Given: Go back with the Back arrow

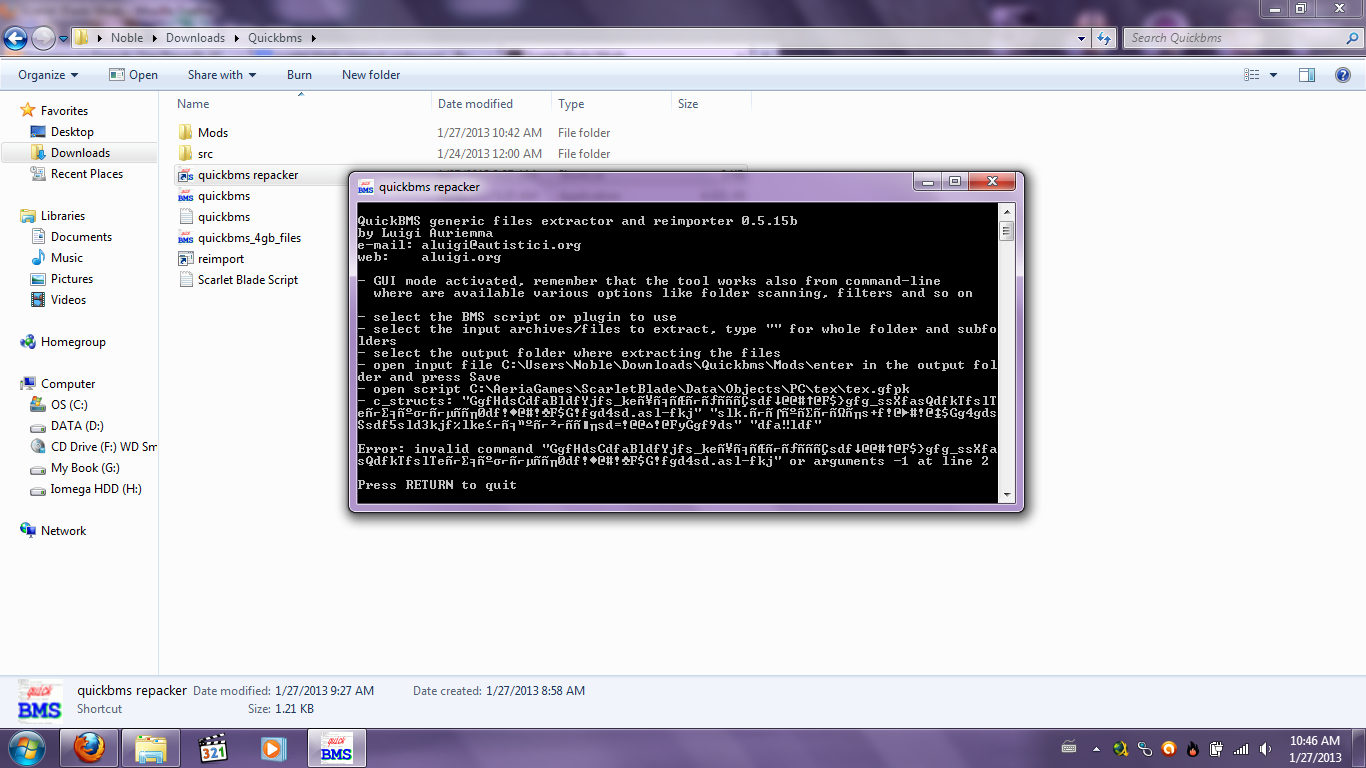Looking at the screenshot, I should click(x=16, y=38).
